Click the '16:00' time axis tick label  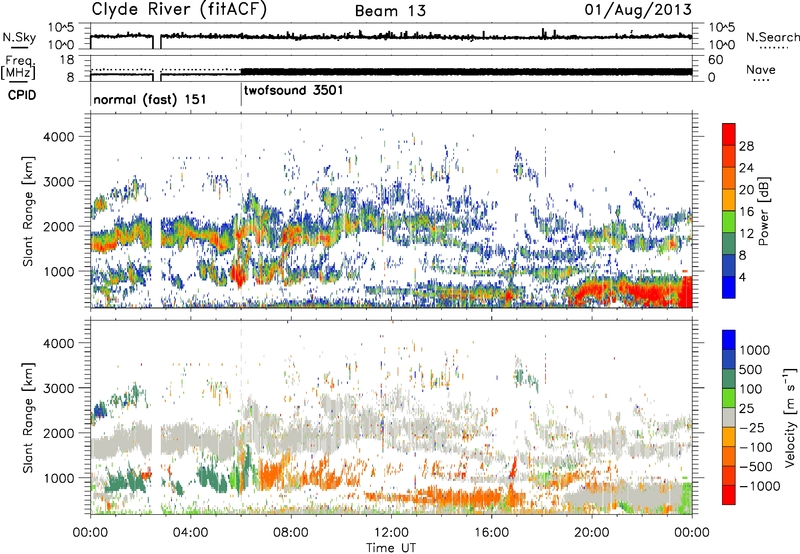click(491, 533)
